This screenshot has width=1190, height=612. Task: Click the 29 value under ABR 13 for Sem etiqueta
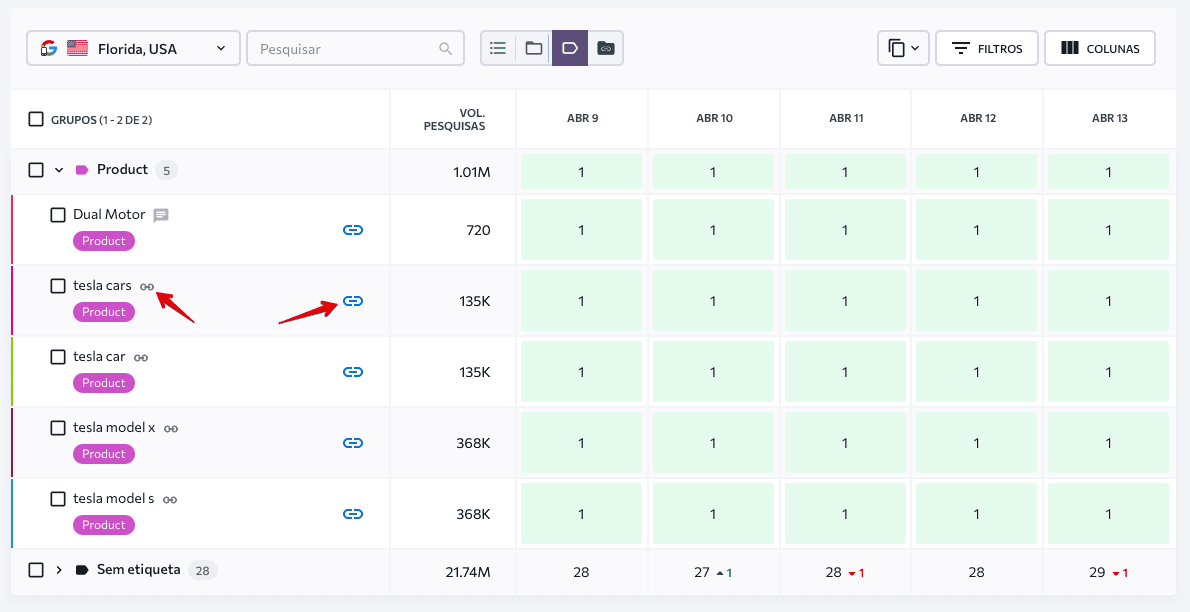click(1097, 572)
